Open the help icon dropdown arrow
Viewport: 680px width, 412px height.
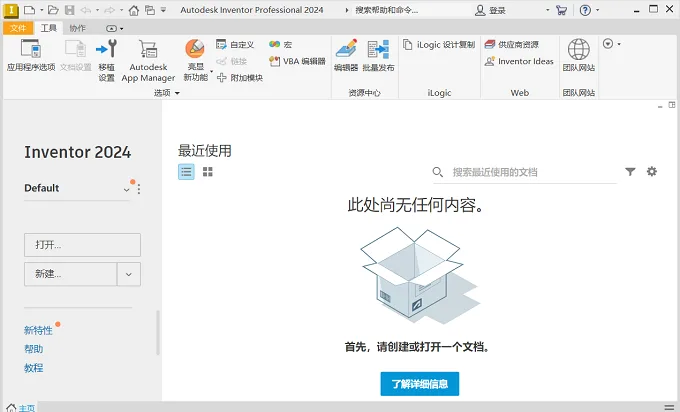click(598, 10)
